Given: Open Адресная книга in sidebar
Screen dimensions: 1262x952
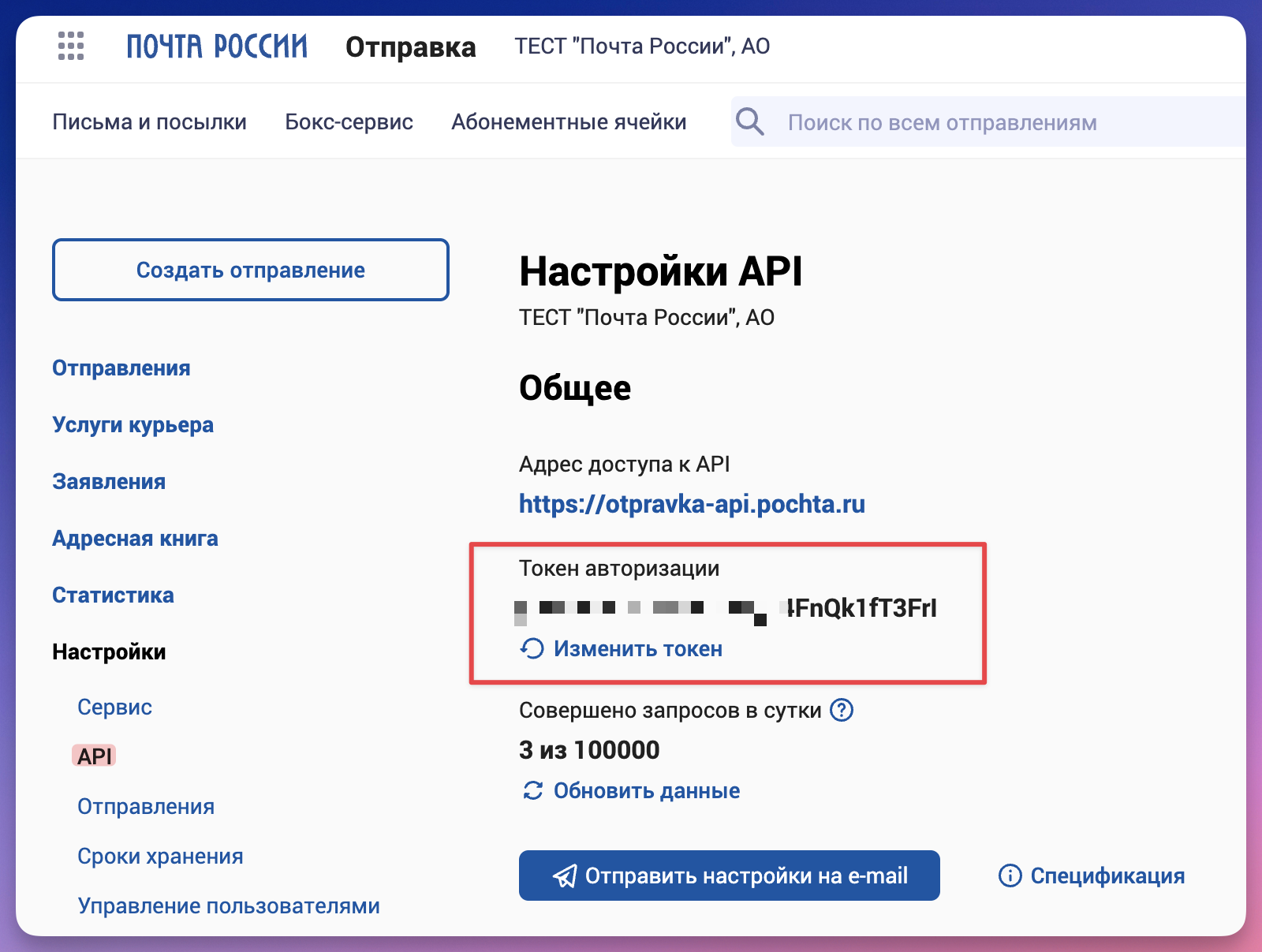Looking at the screenshot, I should click(136, 539).
